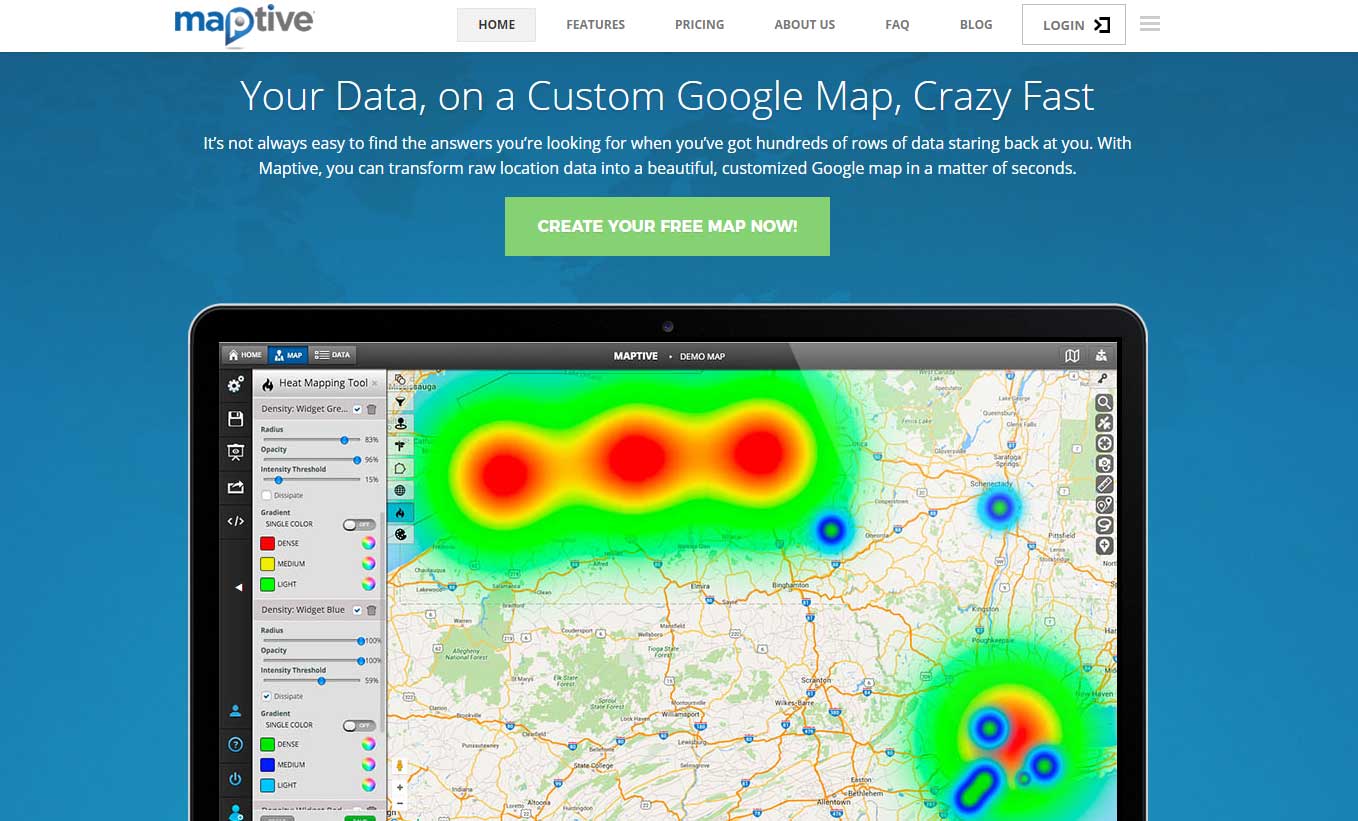Uncheck the Density: Widget Blue checkbox
Image resolution: width=1358 pixels, height=821 pixels.
click(x=357, y=610)
